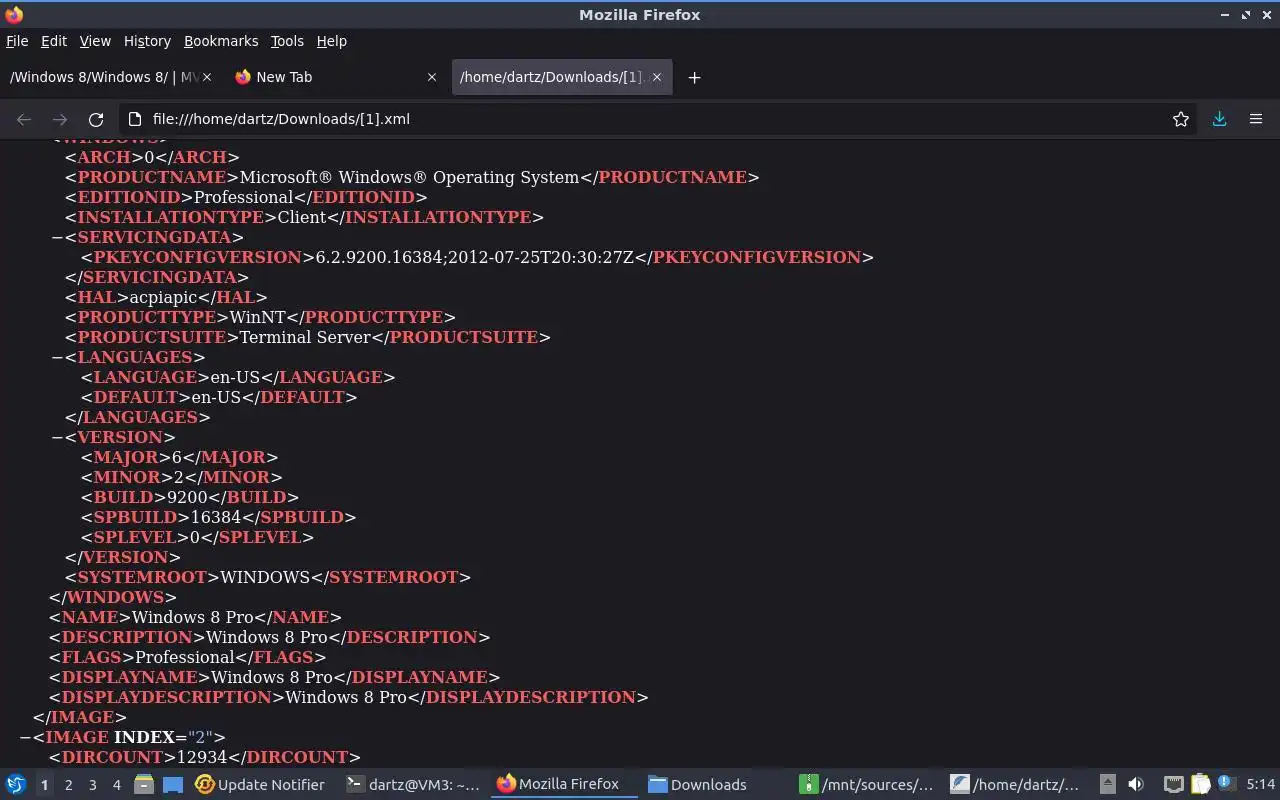This screenshot has width=1280, height=800.
Task: Bookmark this page with the star icon
Action: click(x=1181, y=119)
